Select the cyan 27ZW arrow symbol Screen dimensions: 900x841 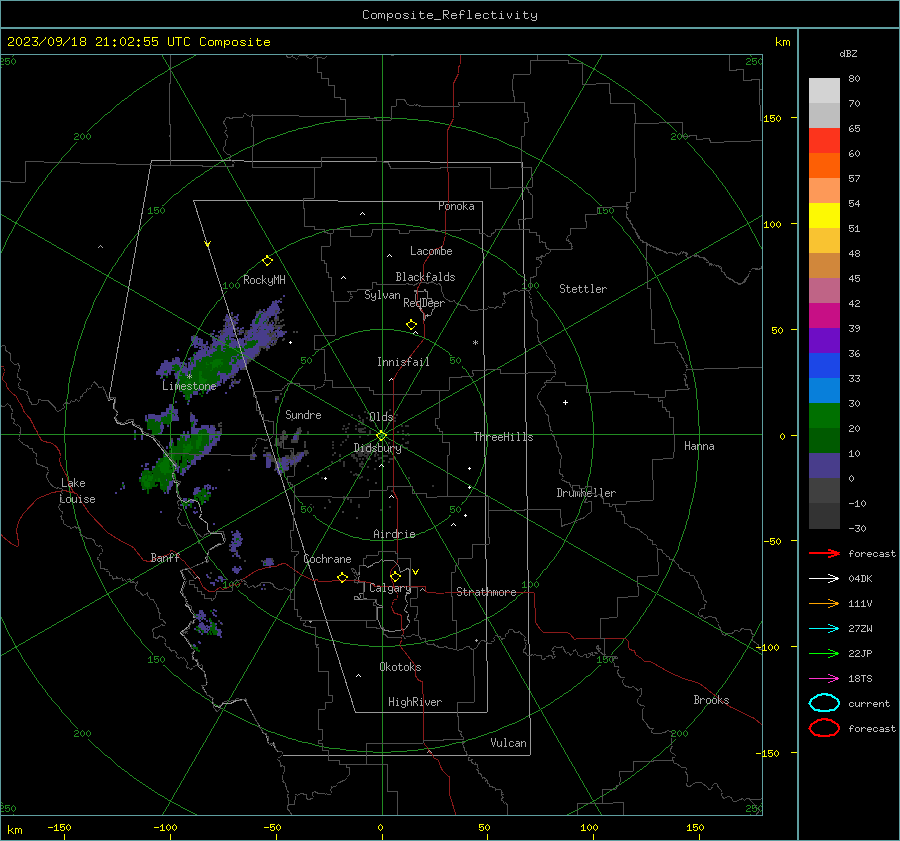824,629
